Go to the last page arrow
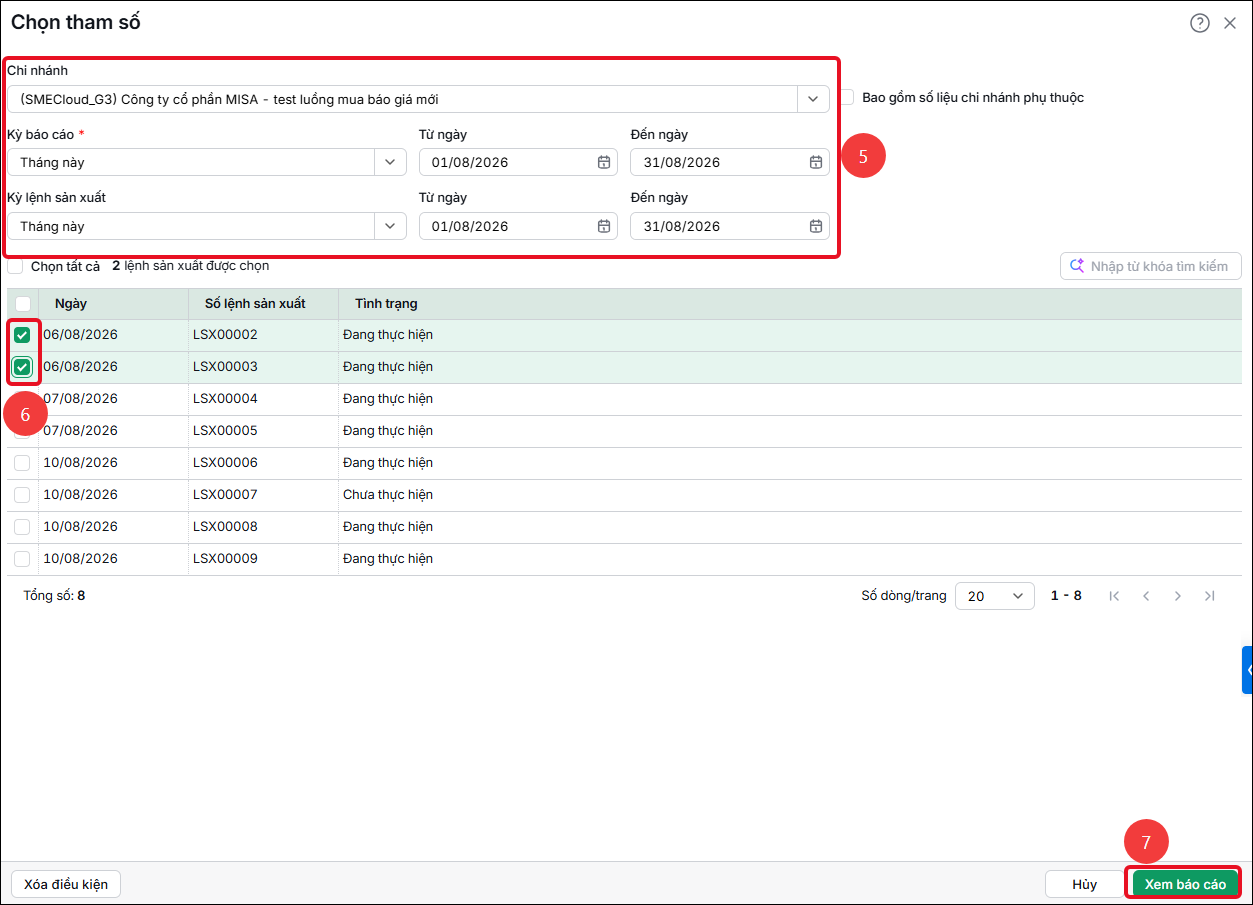Screen dimensions: 1253x905 [1210, 596]
